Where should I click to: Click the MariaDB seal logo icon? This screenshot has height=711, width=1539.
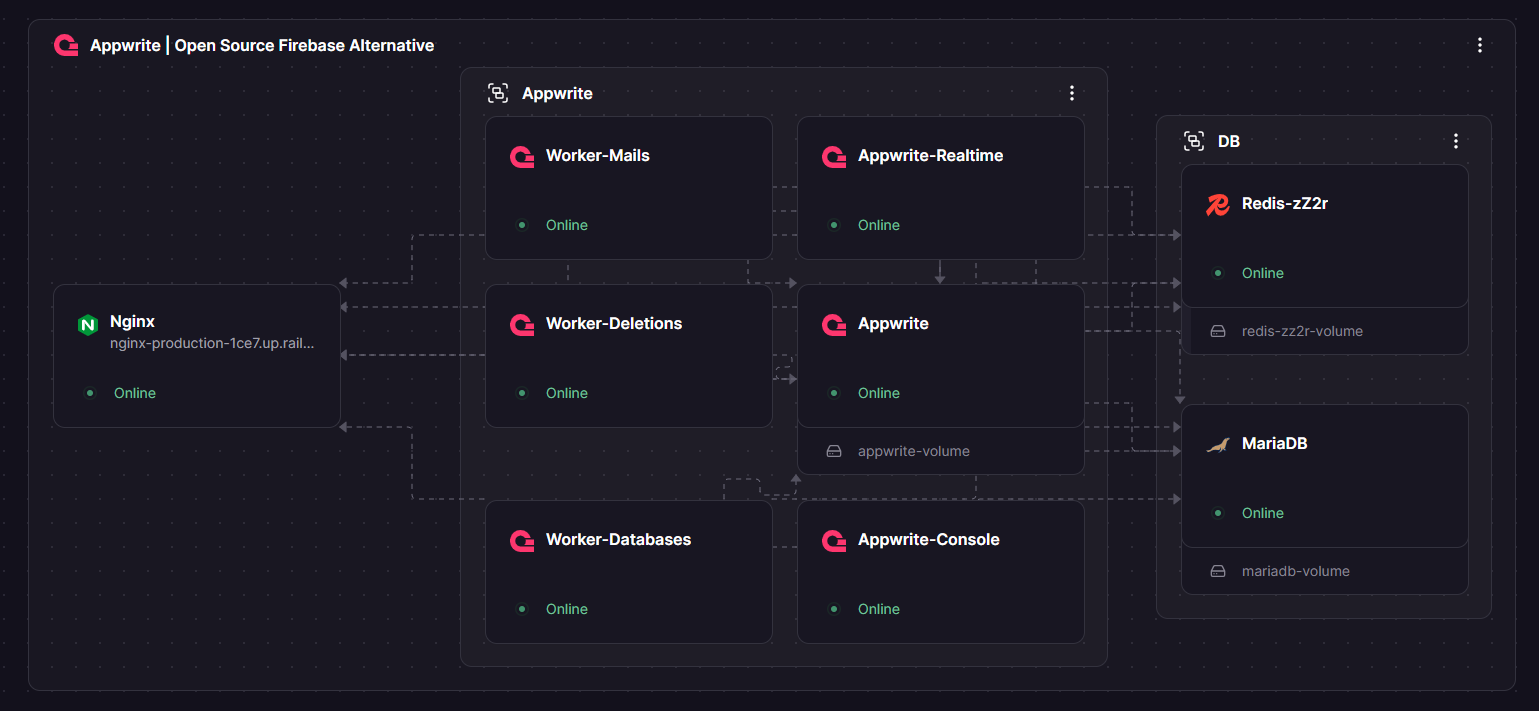(1218, 444)
